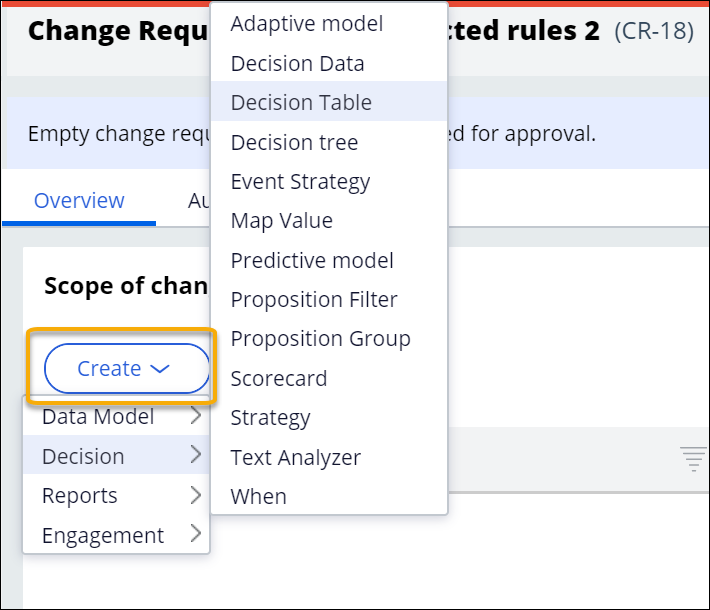Switch to the Overview tab
The height and width of the screenshot is (610, 710).
click(x=79, y=200)
